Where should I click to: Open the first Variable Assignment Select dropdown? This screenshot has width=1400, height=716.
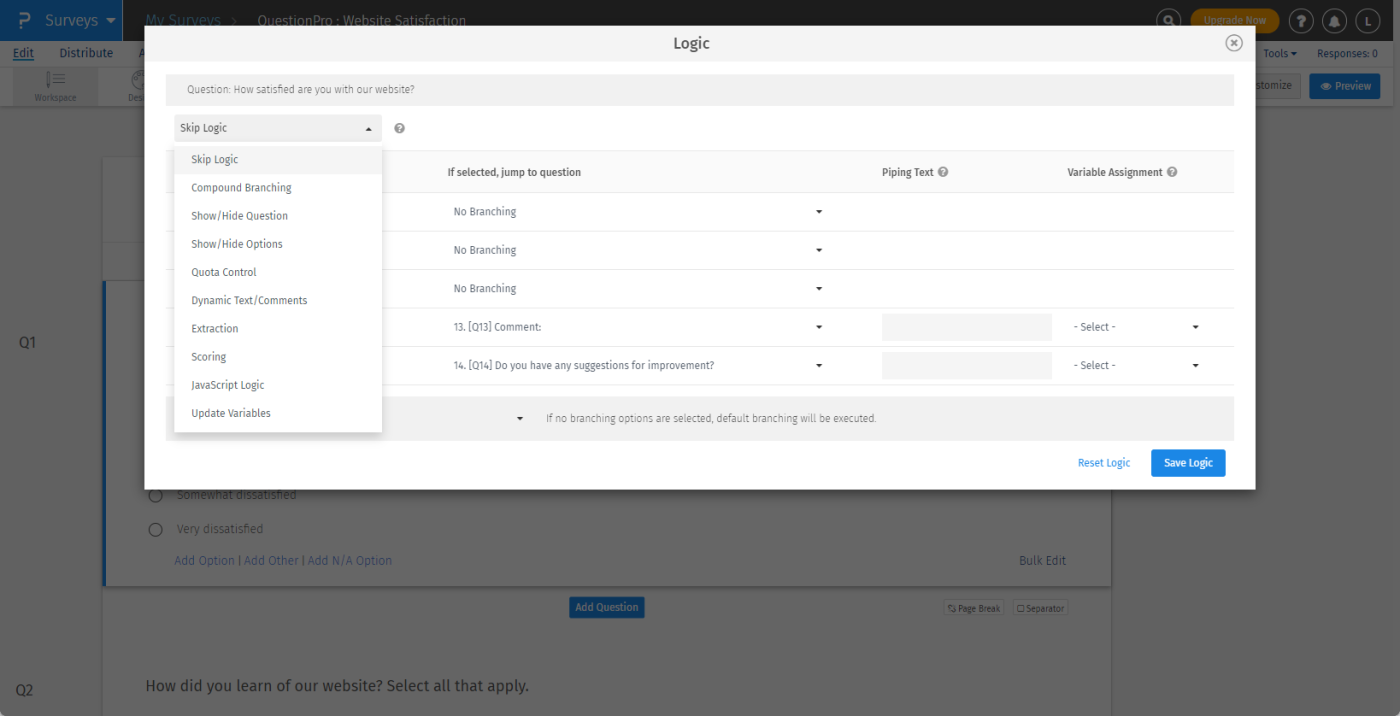pos(1136,327)
